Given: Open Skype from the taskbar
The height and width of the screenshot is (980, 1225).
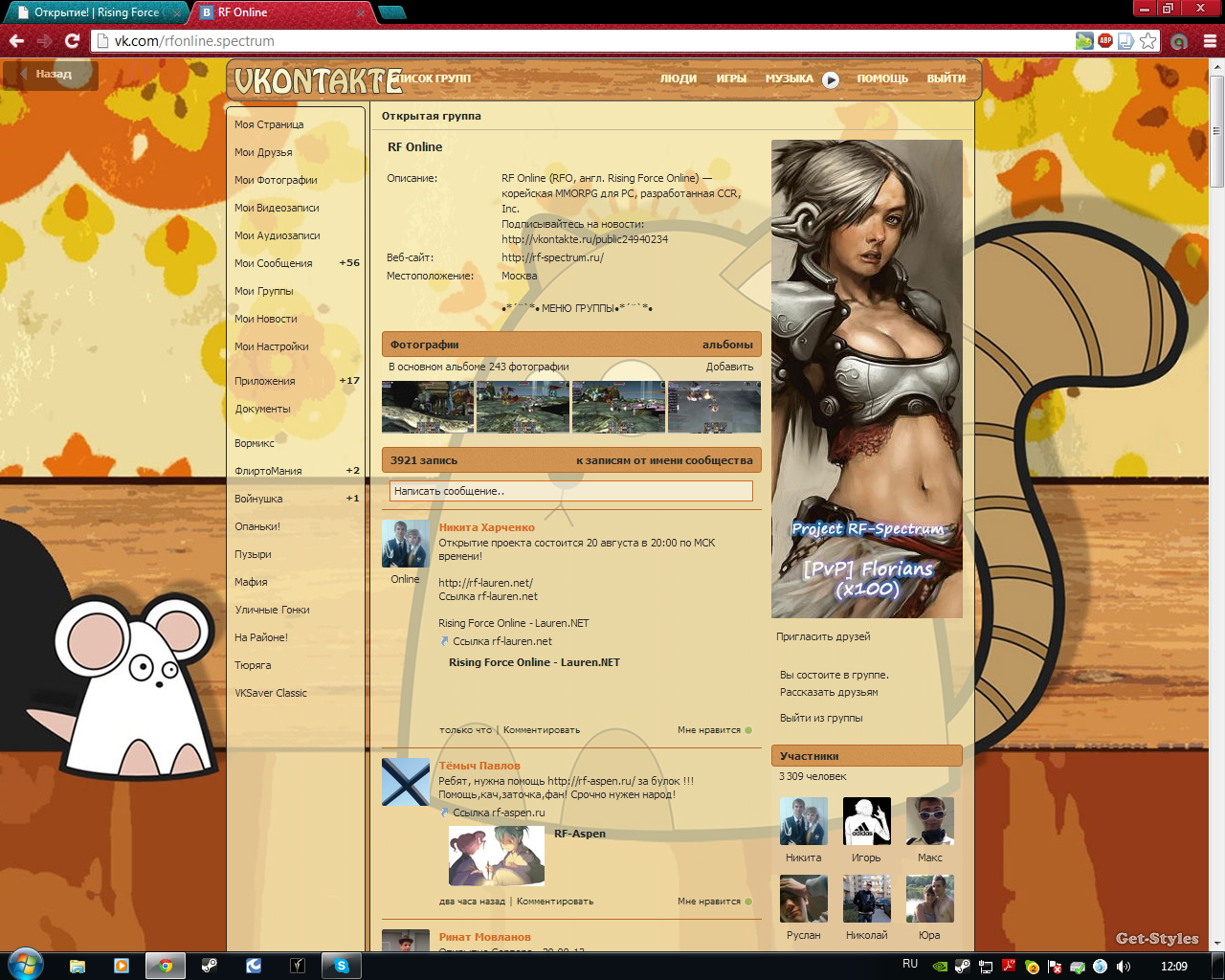Looking at the screenshot, I should [x=342, y=966].
